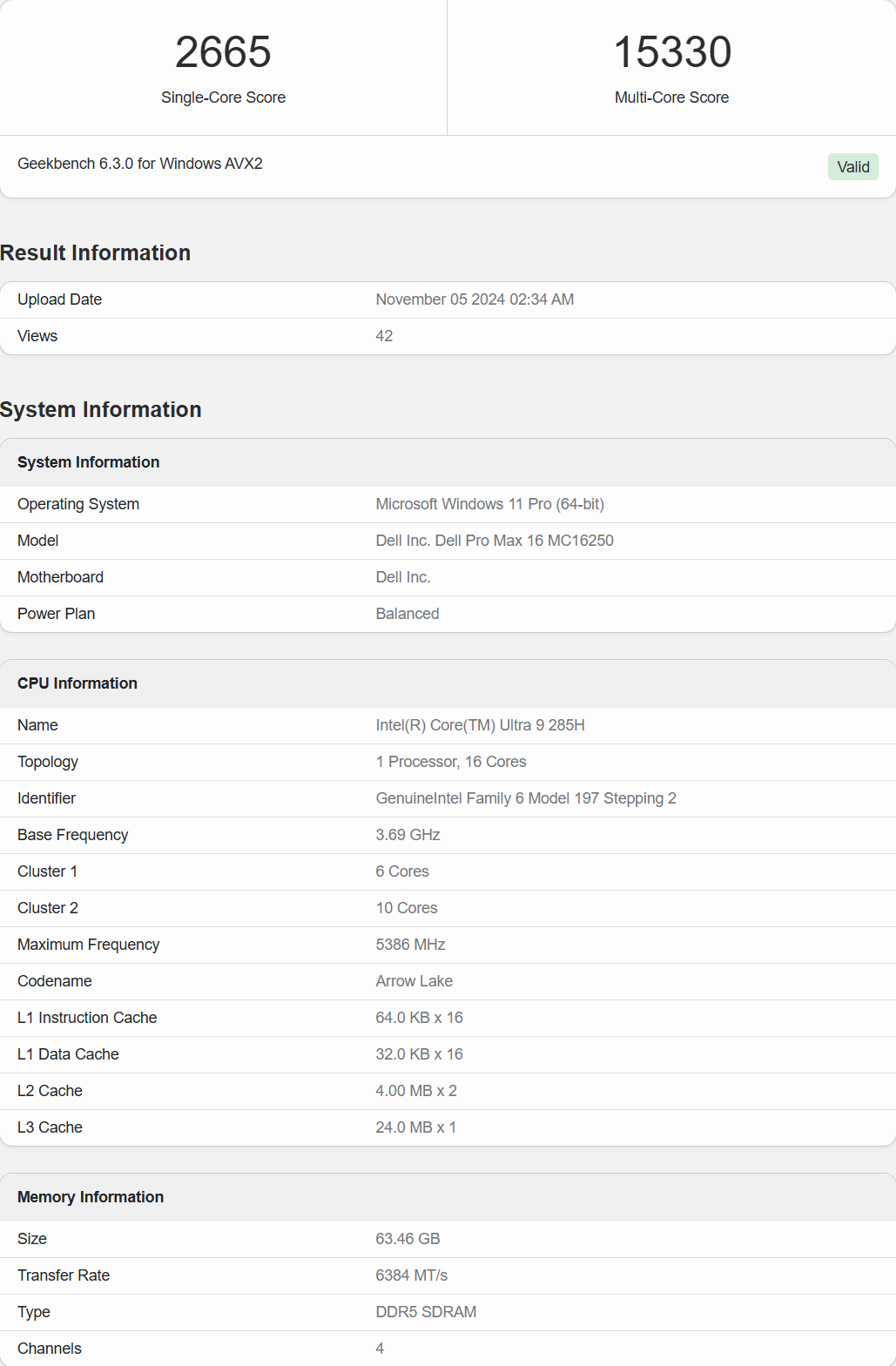Click the CPU Information table header
The image size is (896, 1366).
pos(77,683)
